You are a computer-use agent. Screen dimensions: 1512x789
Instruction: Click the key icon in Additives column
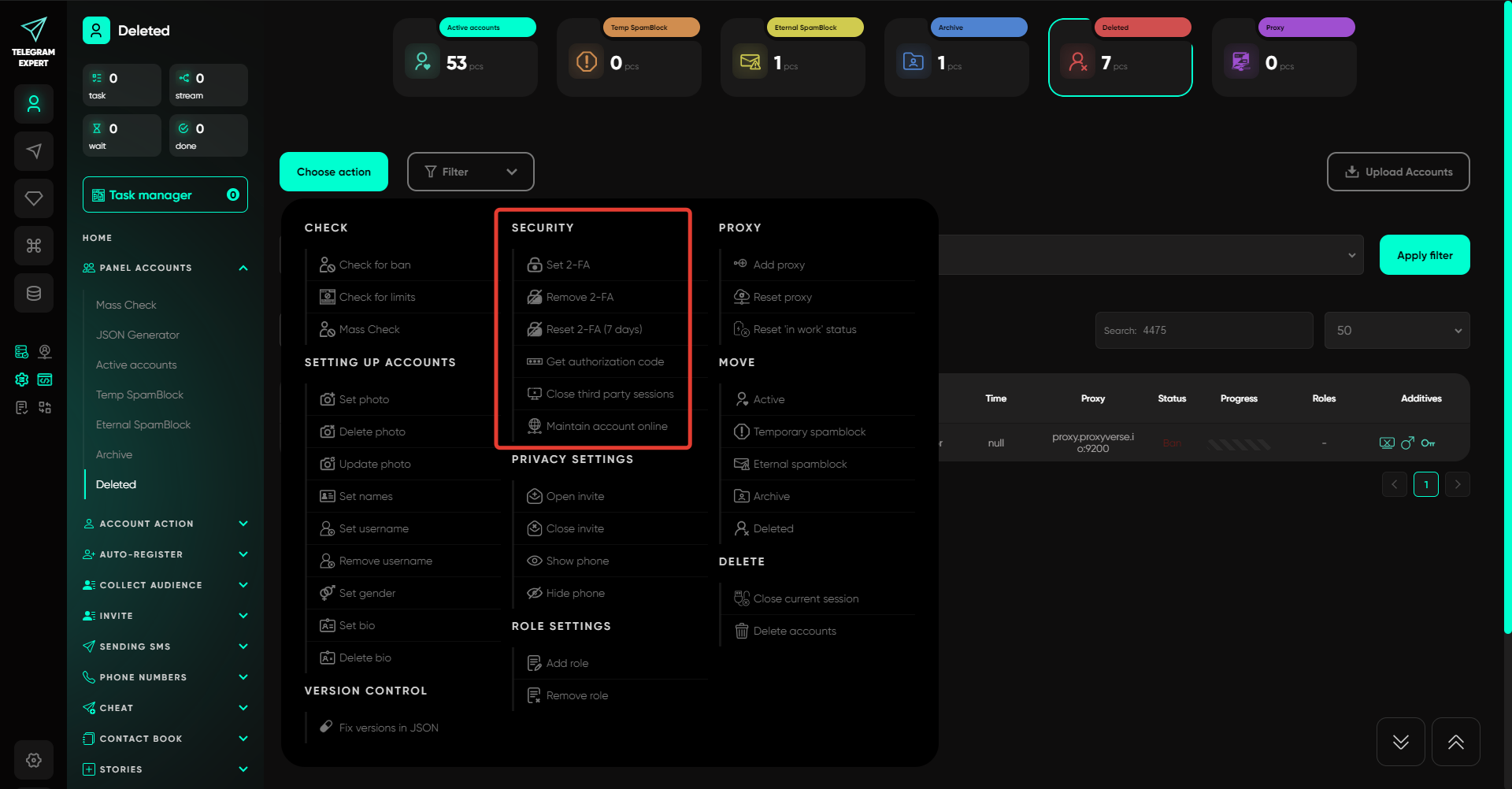[x=1428, y=443]
